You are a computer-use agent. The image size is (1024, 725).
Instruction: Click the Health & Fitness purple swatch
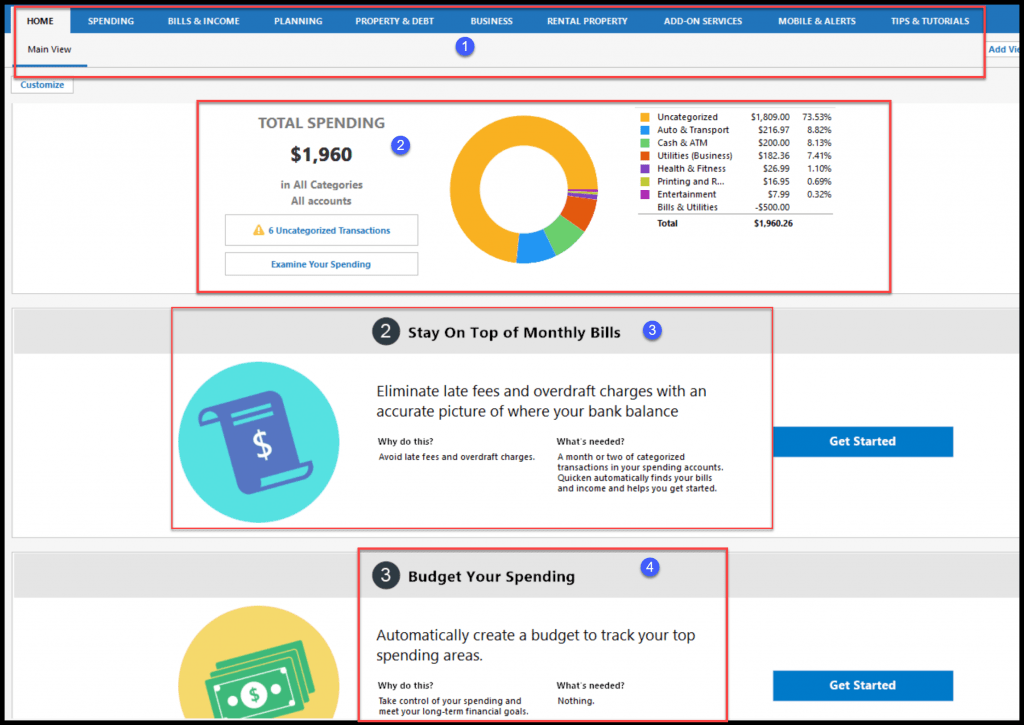click(x=645, y=169)
